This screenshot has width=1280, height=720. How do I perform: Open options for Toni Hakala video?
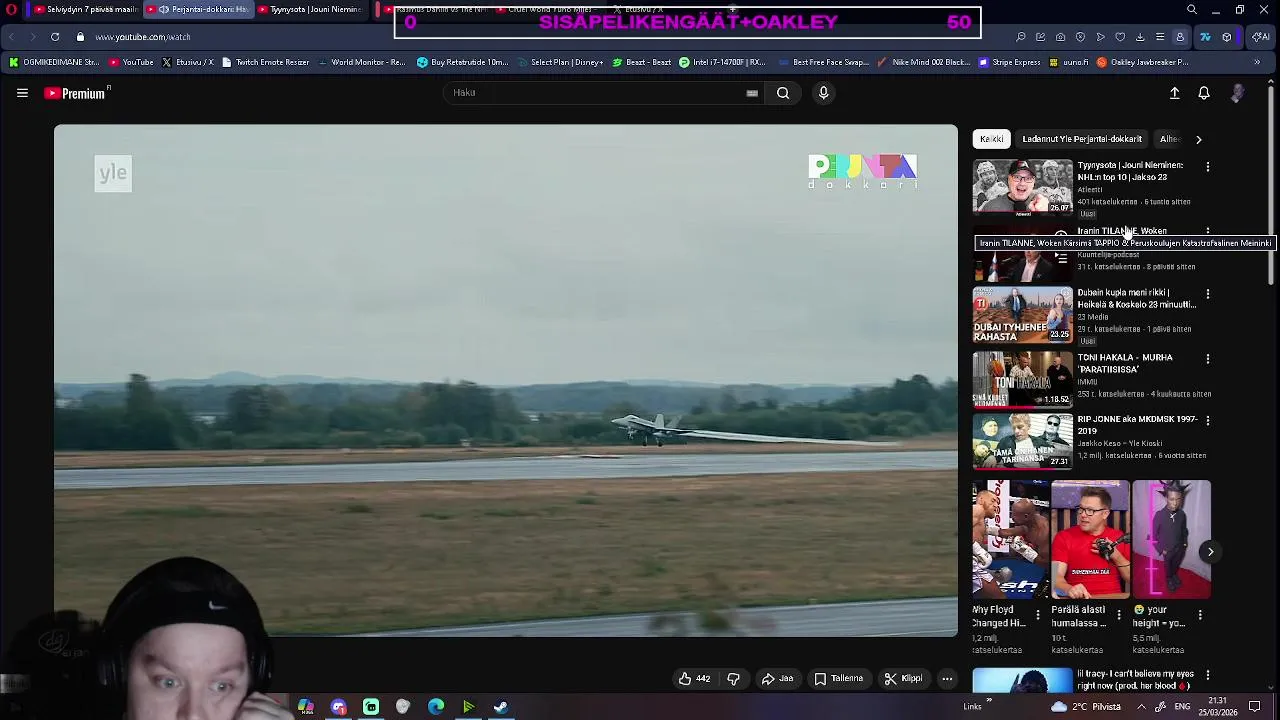click(x=1208, y=358)
